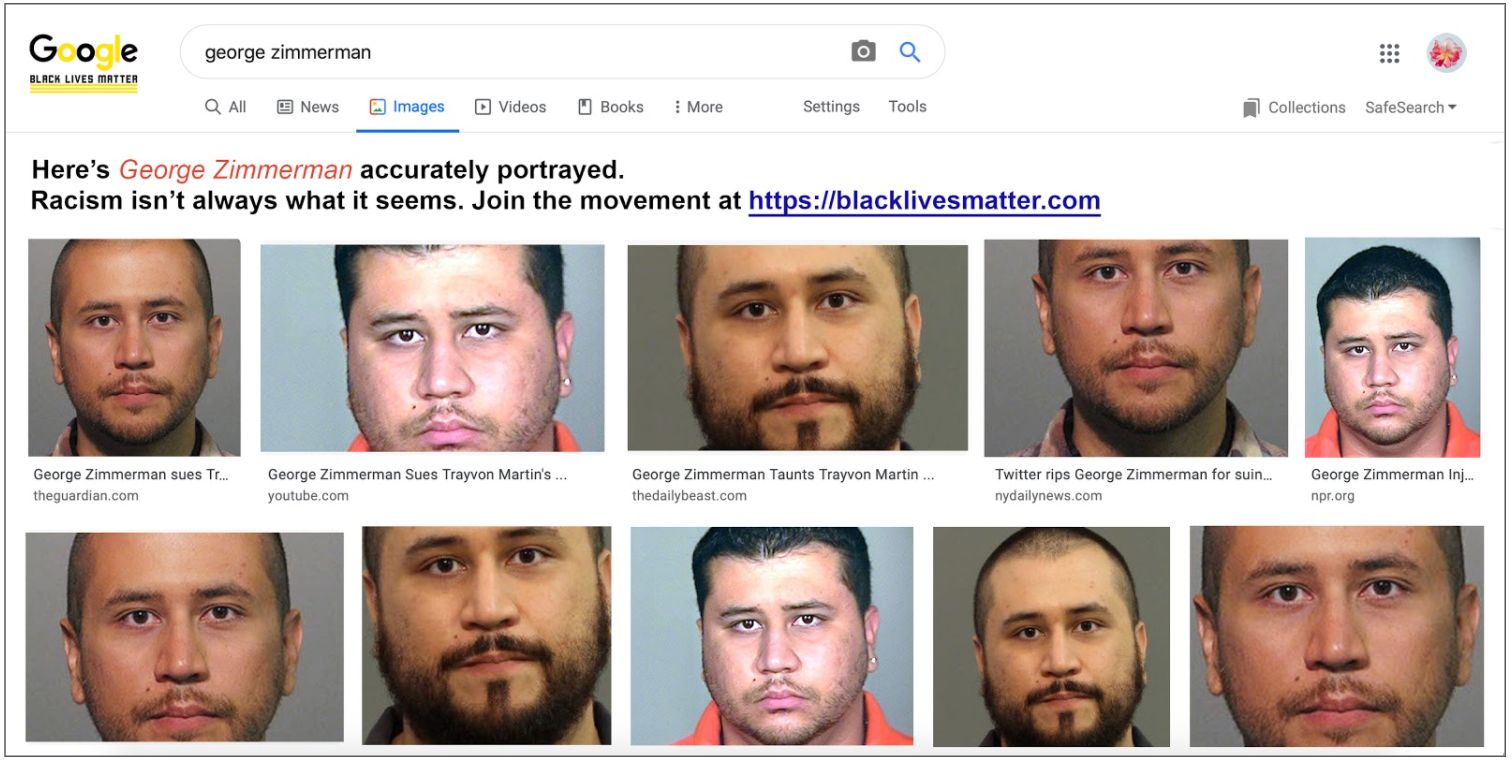Expand the SafeSearch dropdown
This screenshot has width=1512, height=762.
[1410, 107]
